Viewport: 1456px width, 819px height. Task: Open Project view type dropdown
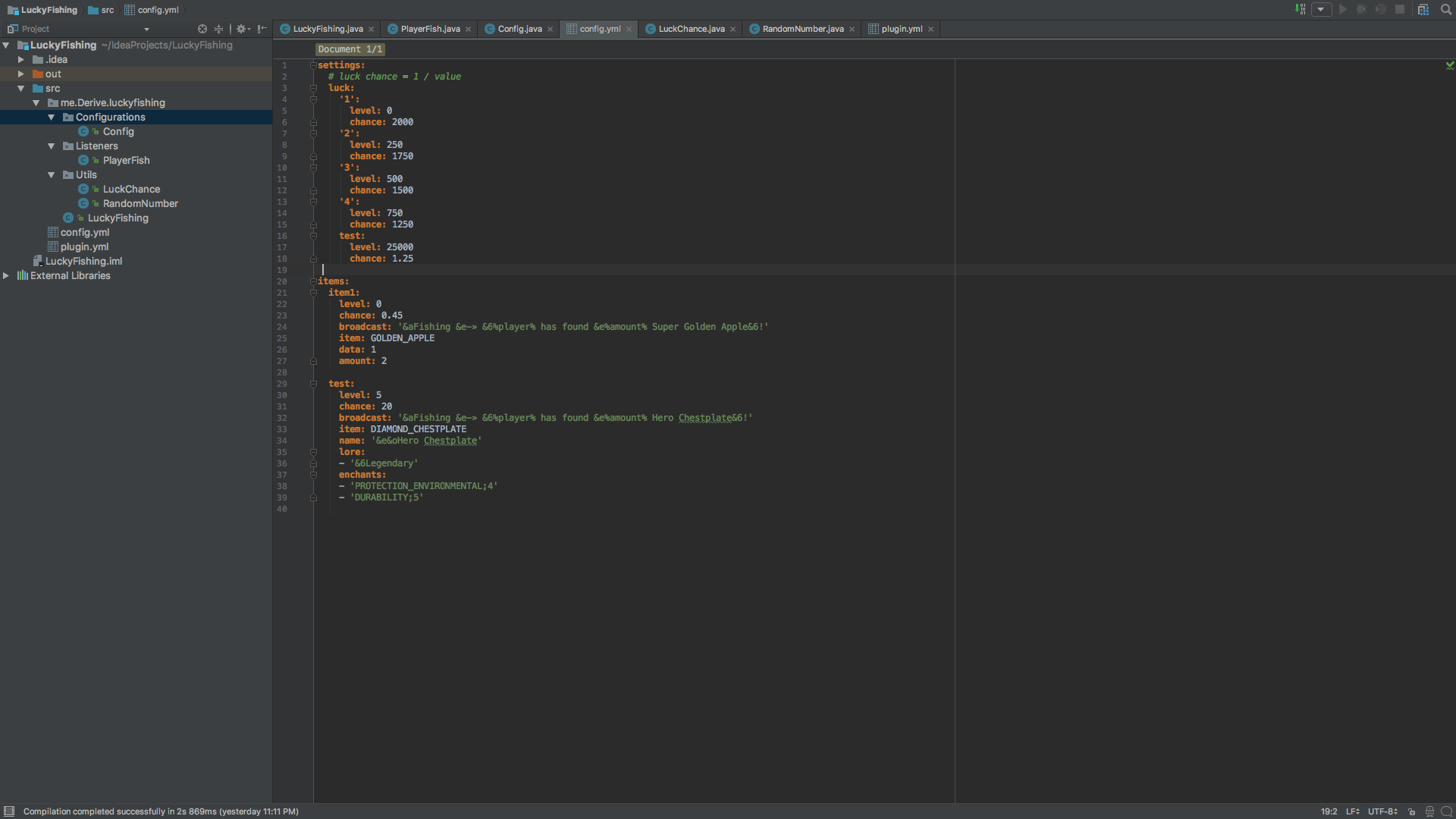146,30
